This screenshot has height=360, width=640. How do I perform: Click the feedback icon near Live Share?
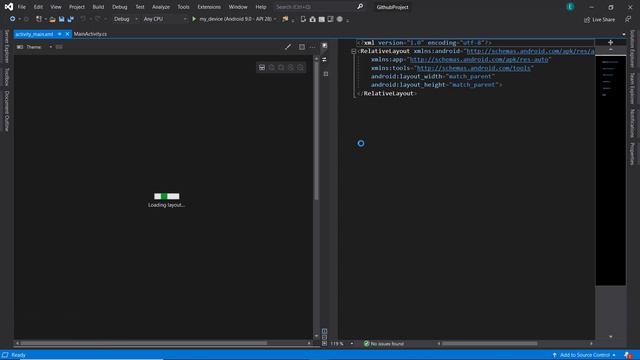(628, 19)
